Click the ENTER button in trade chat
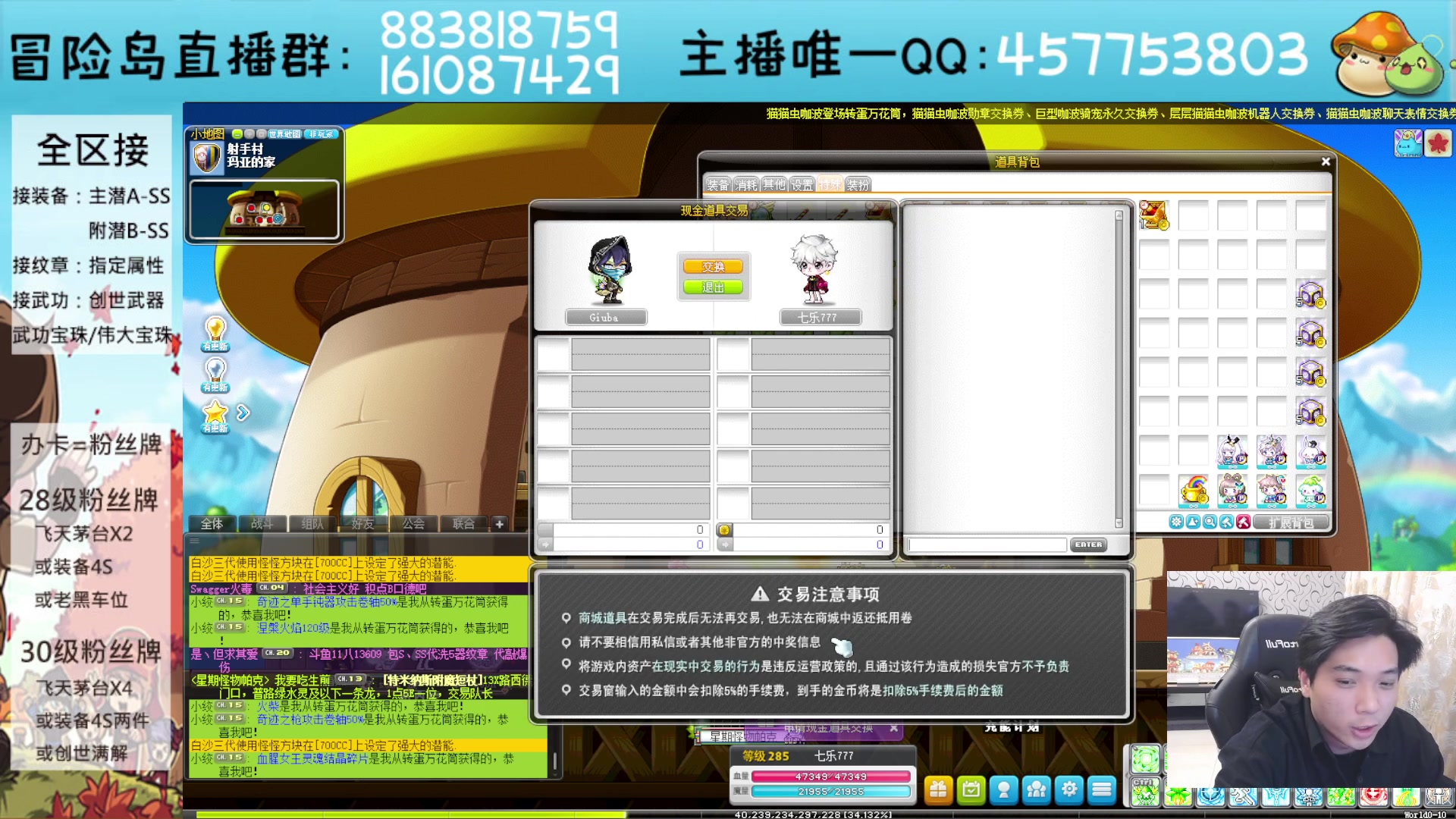The width and height of the screenshot is (1456, 819). coord(1088,544)
